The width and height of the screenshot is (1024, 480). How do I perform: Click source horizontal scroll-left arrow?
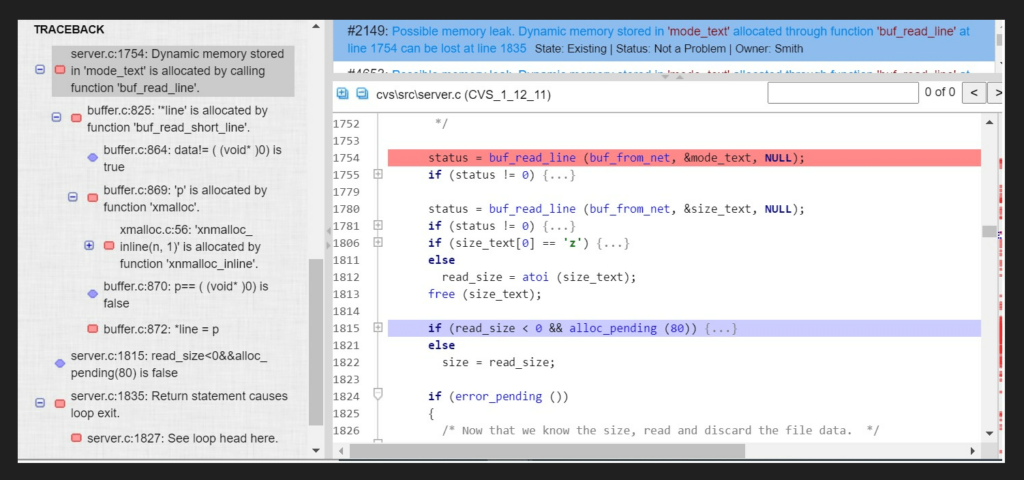[x=340, y=451]
